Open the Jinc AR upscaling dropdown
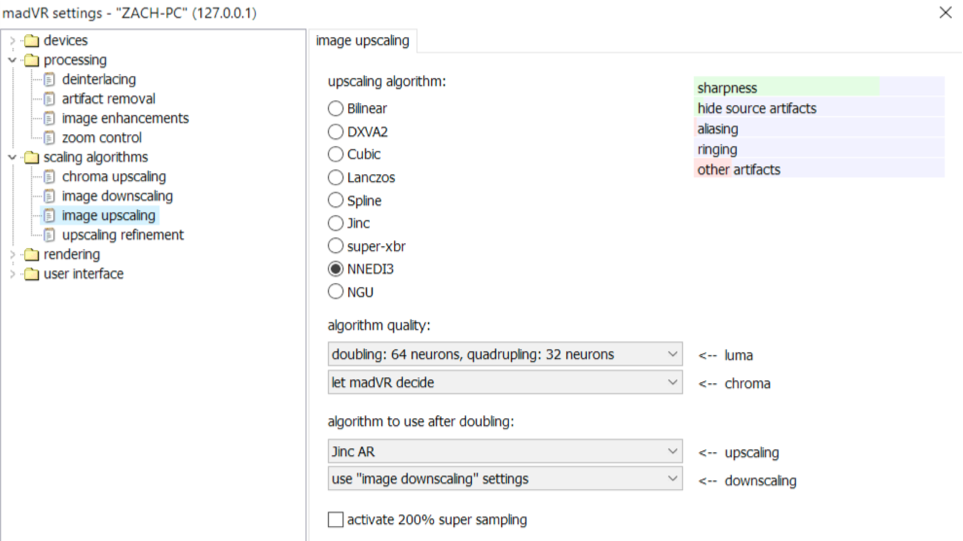The width and height of the screenshot is (963, 541). [505, 451]
